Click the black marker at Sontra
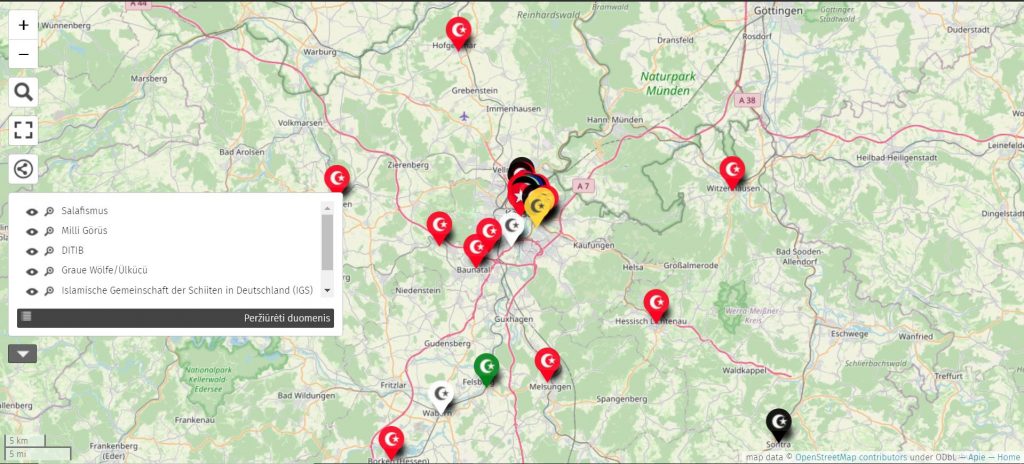This screenshot has width=1024, height=464. pos(778,422)
